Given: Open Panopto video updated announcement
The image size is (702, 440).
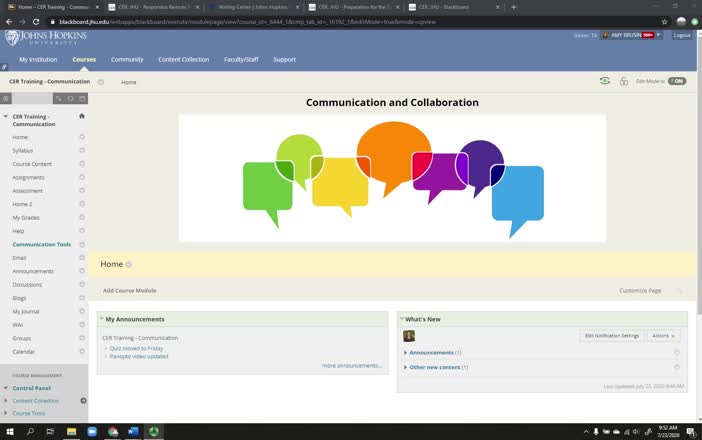Looking at the screenshot, I should (x=139, y=356).
